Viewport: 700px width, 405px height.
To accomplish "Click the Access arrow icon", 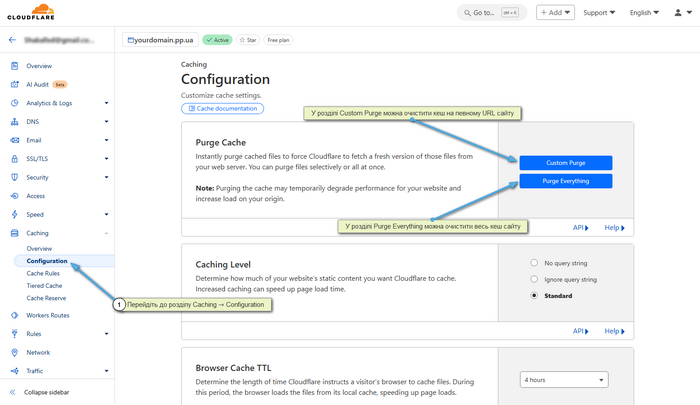I will 14,196.
